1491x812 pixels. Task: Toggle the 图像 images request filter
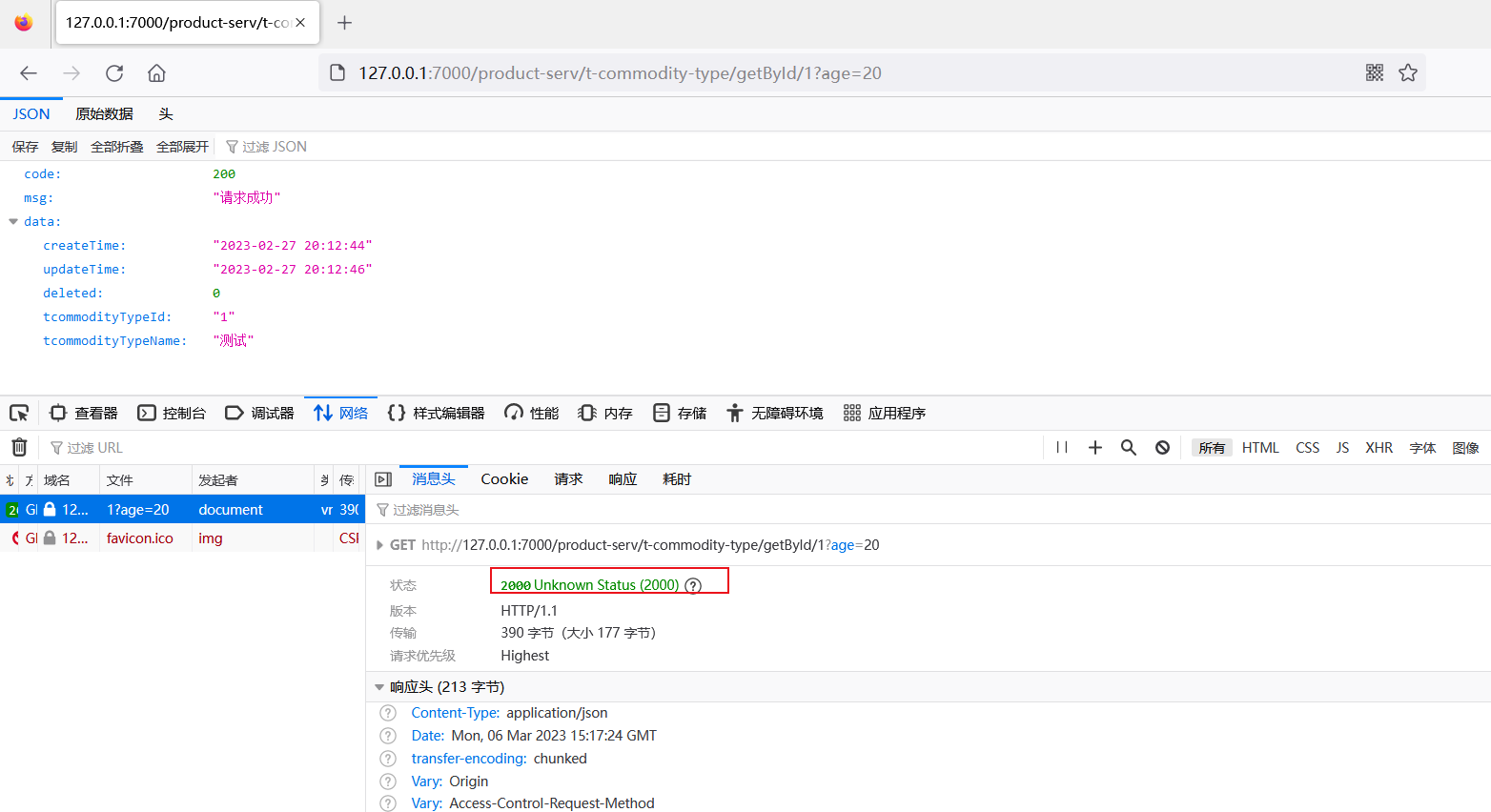tap(1465, 448)
